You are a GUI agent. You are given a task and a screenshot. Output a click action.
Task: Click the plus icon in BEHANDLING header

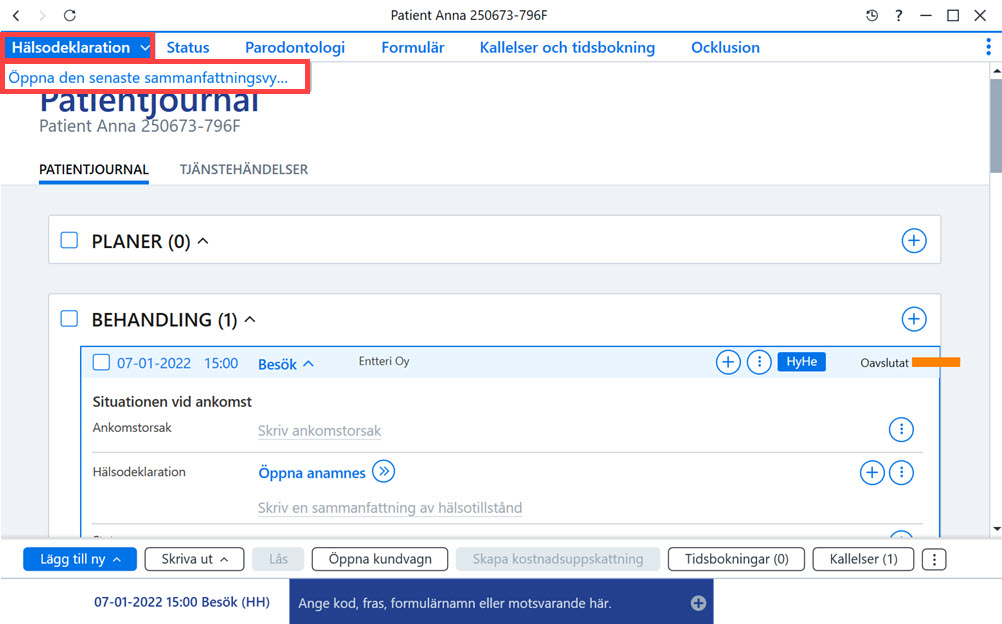click(914, 319)
